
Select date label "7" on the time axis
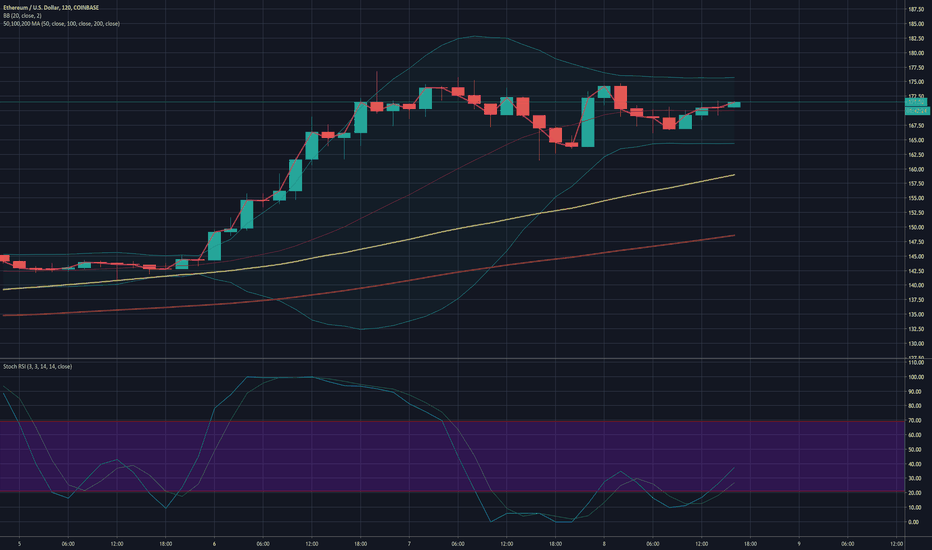409,544
